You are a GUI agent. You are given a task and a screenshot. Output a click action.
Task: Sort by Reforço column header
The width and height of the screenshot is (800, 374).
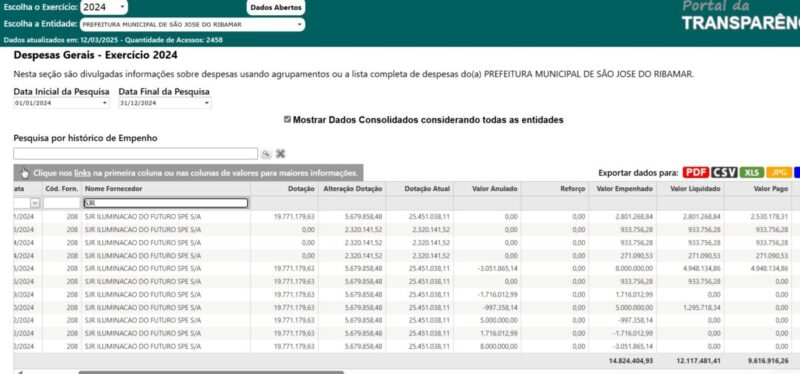coord(572,189)
